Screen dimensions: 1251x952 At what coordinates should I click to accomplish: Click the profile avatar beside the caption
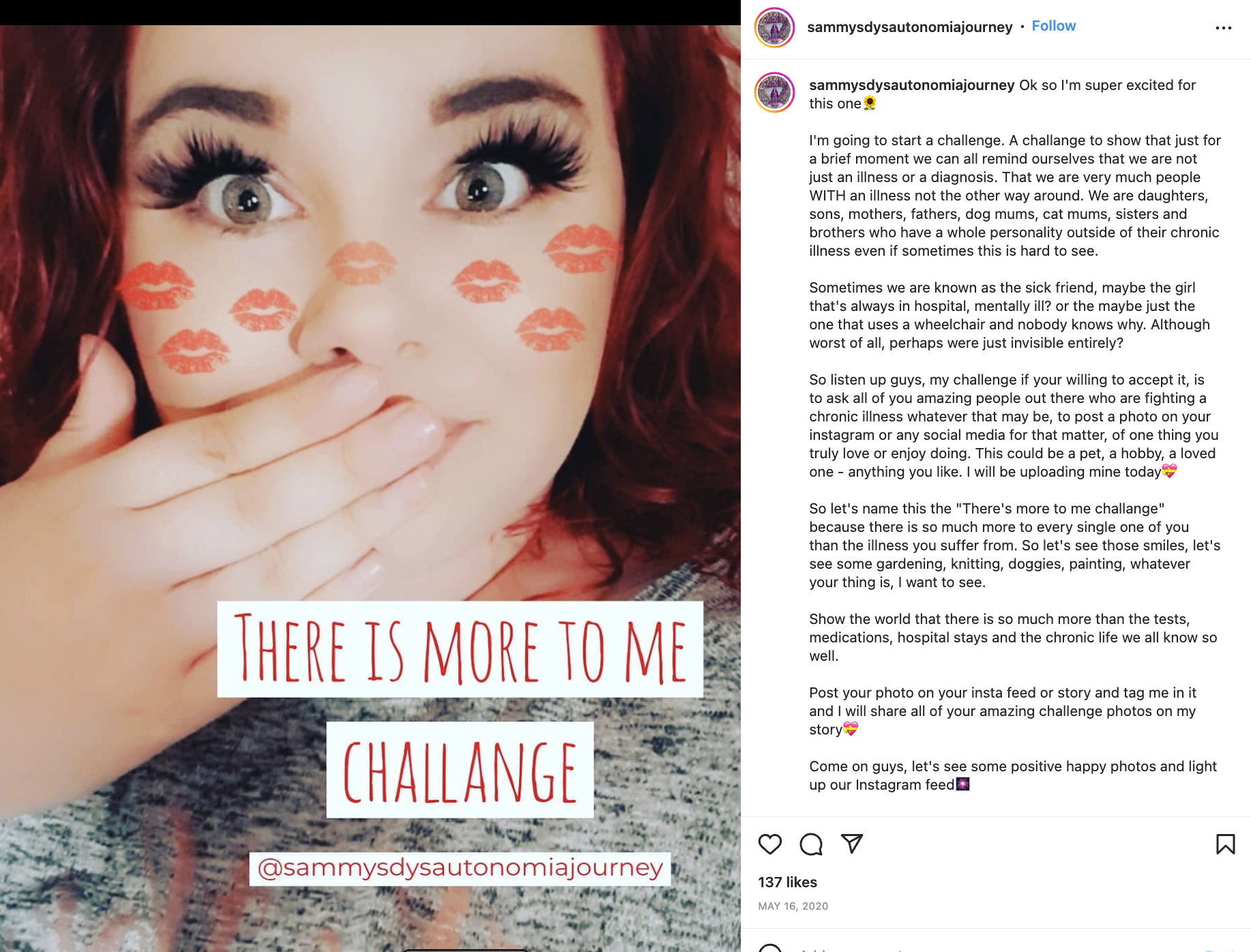click(x=774, y=92)
